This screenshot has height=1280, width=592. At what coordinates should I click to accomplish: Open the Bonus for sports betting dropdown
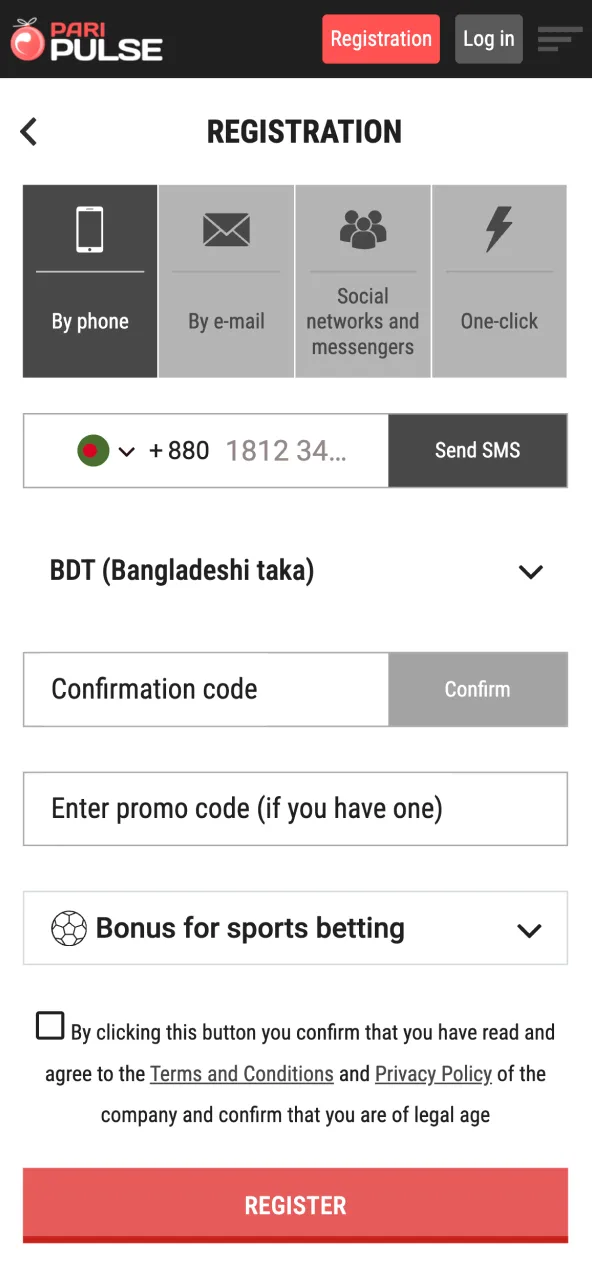click(x=529, y=929)
